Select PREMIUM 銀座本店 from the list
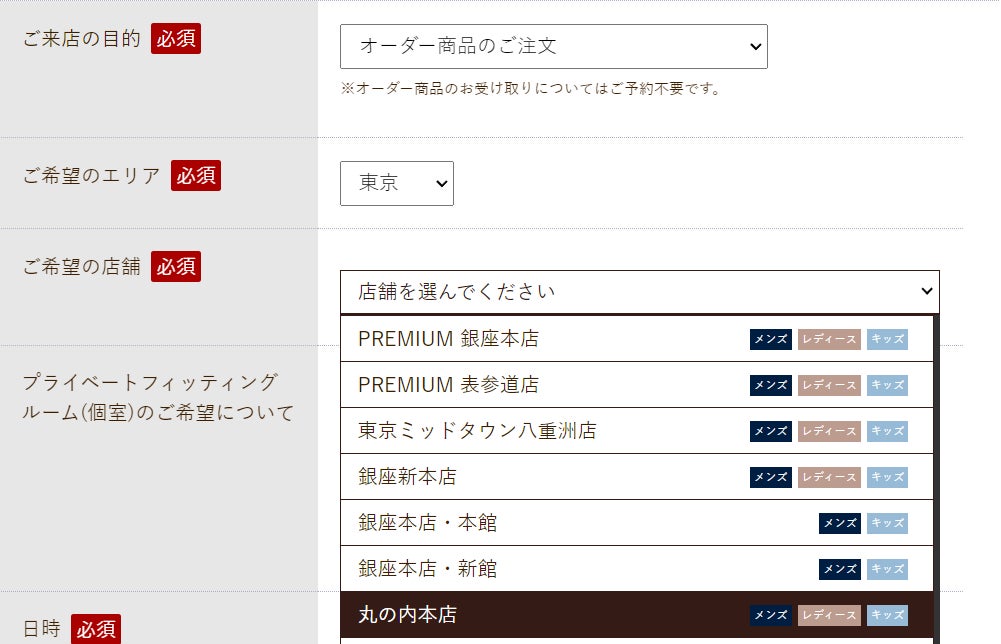The height and width of the screenshot is (644, 1001). point(448,339)
